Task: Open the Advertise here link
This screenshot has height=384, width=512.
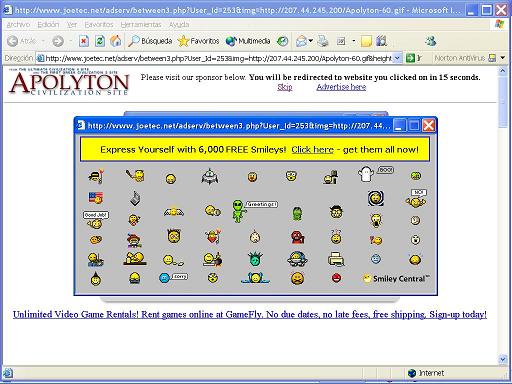Action: 341,87
